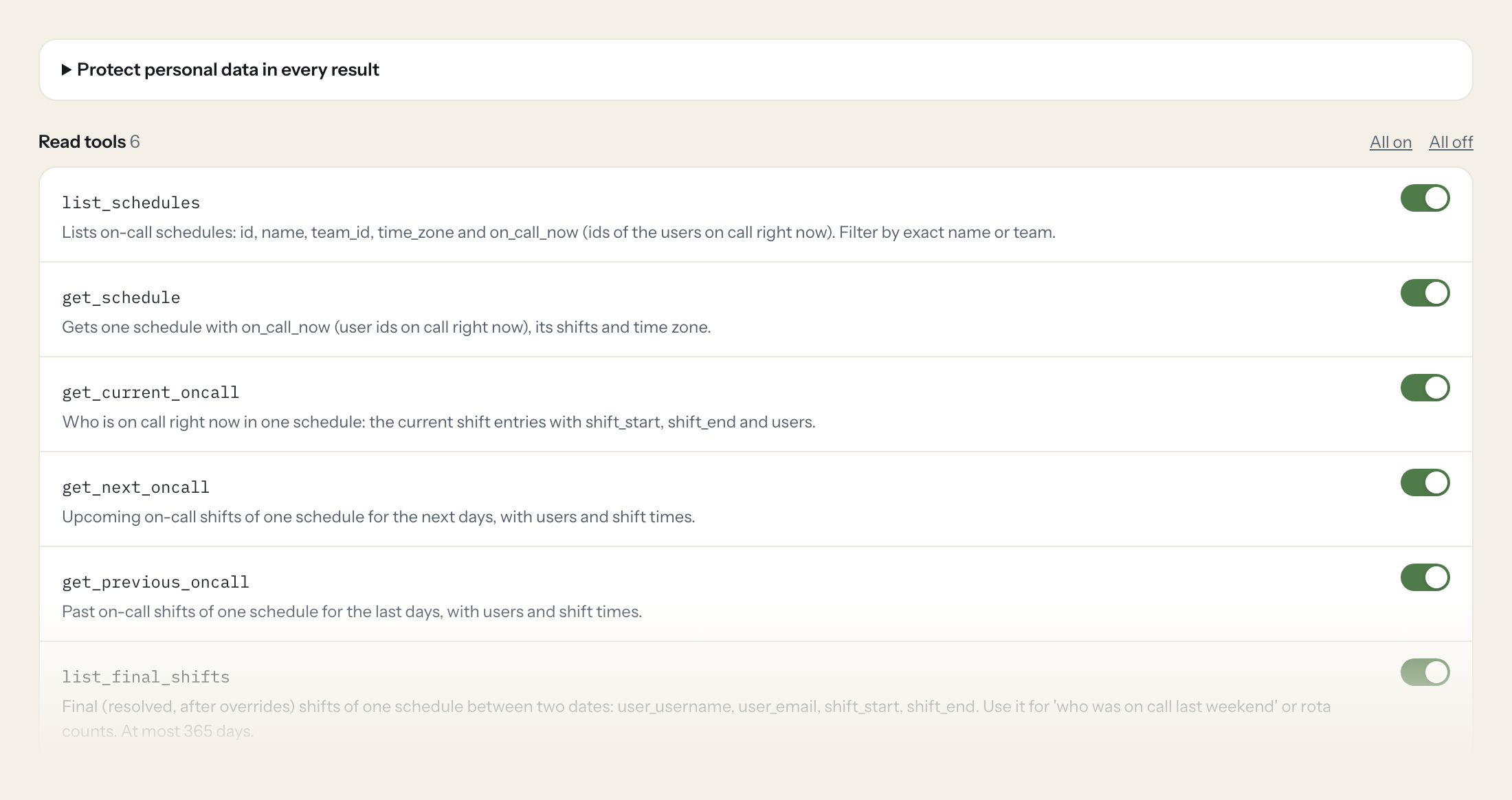Click the get_next_oncall description text

pos(379,517)
